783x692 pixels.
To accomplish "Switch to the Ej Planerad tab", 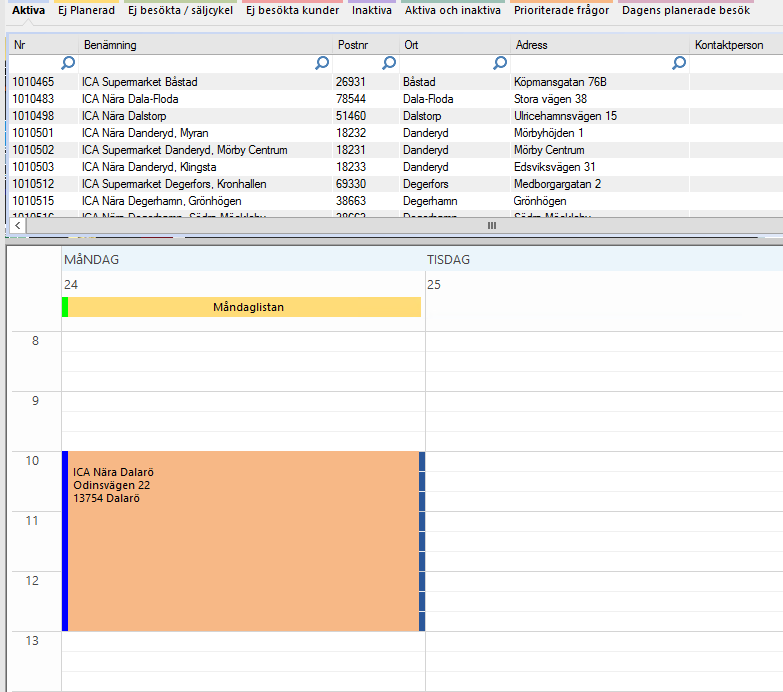I will pyautogui.click(x=86, y=10).
